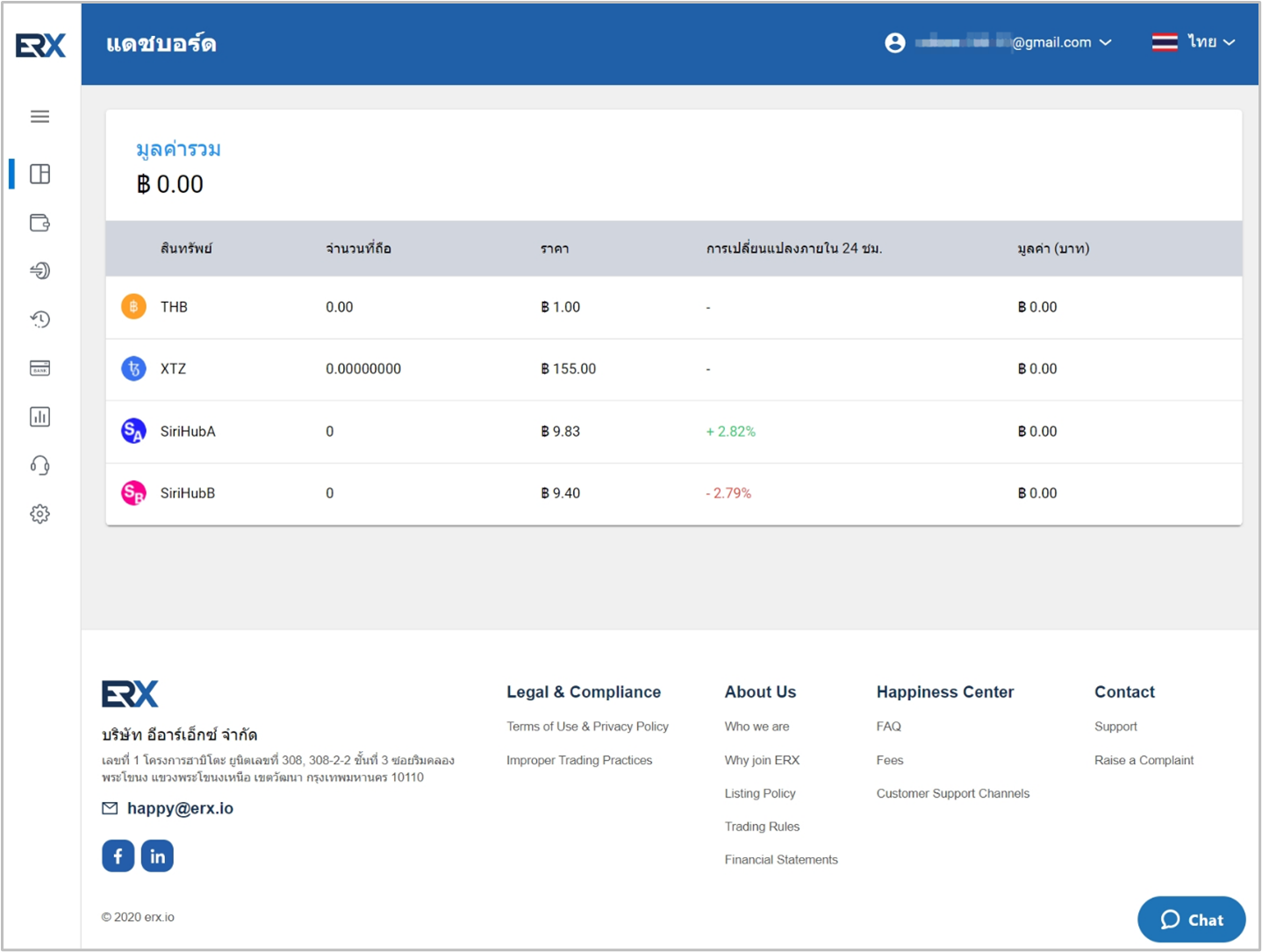Click the จำนวนที่ถือ column header

click(x=358, y=248)
